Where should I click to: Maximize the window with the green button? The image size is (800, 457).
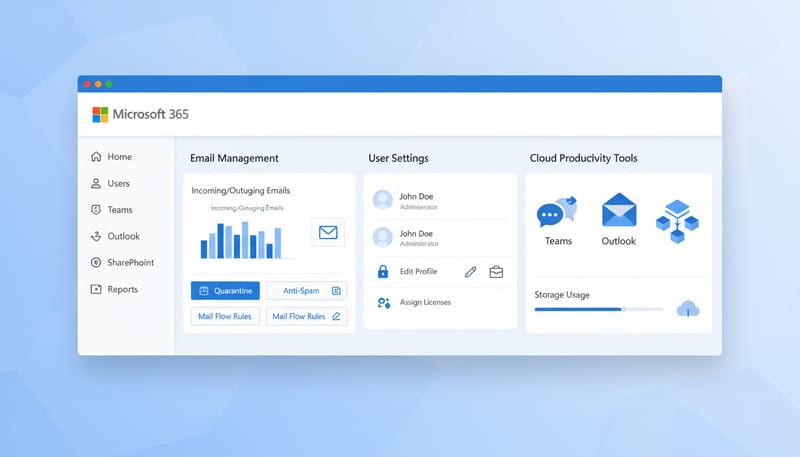coord(109,84)
